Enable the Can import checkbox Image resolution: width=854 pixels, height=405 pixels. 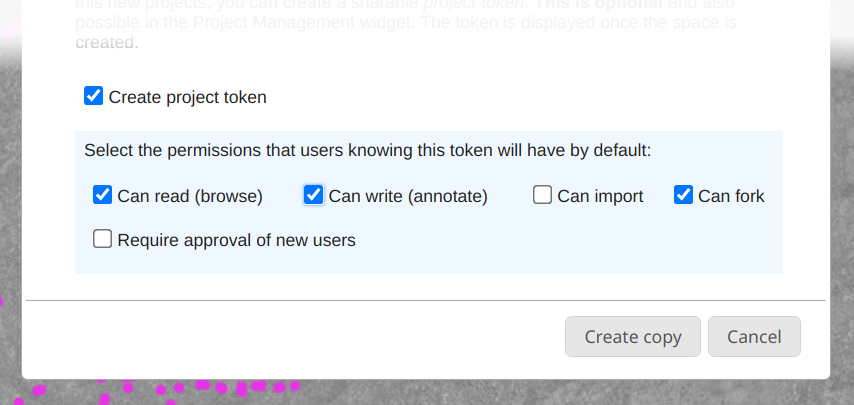click(542, 195)
